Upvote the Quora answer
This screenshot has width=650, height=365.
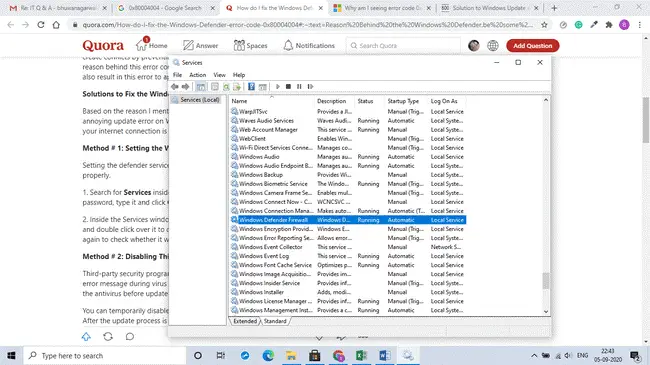[86, 336]
